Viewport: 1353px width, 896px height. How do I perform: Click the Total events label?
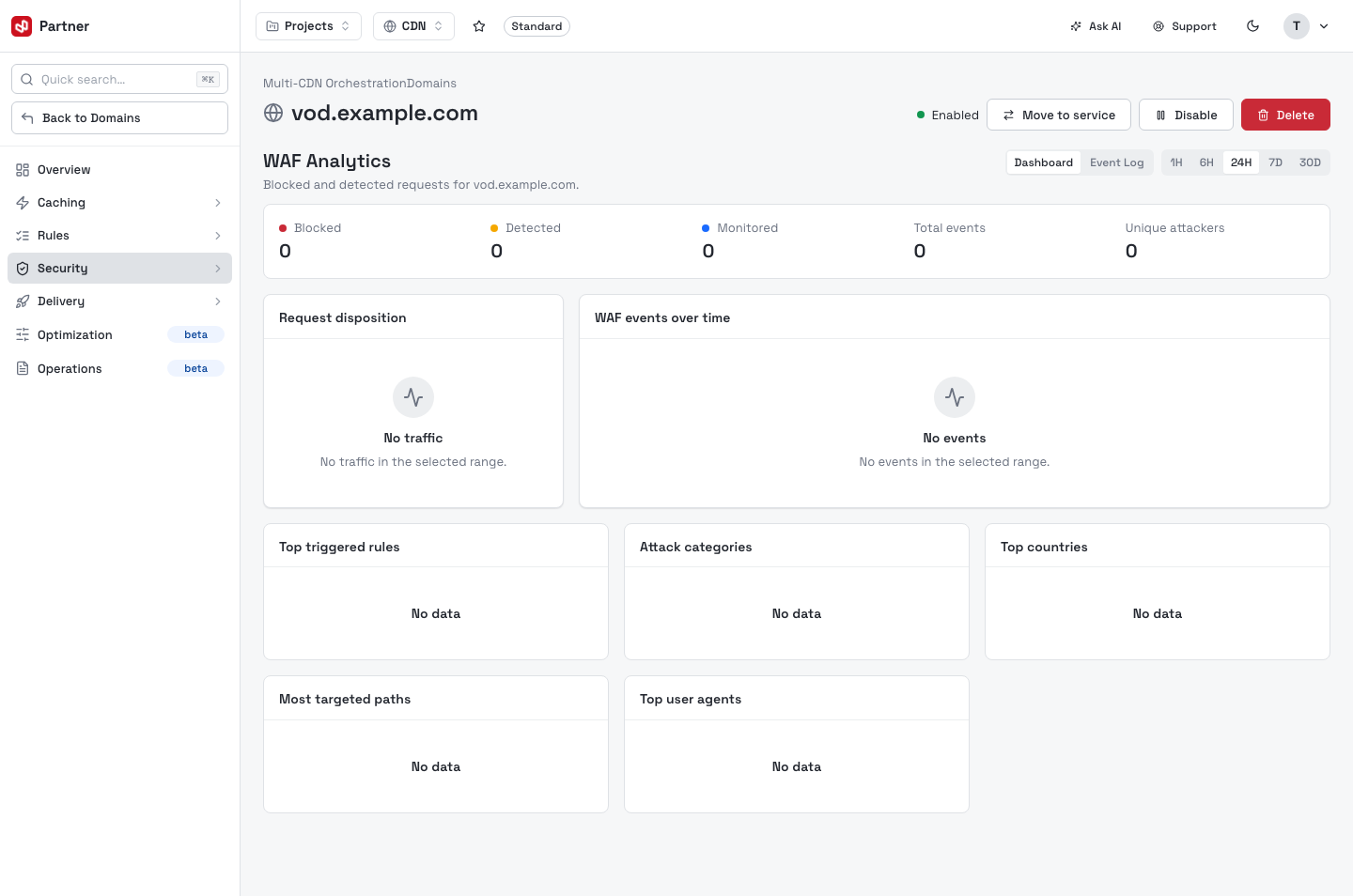(949, 228)
